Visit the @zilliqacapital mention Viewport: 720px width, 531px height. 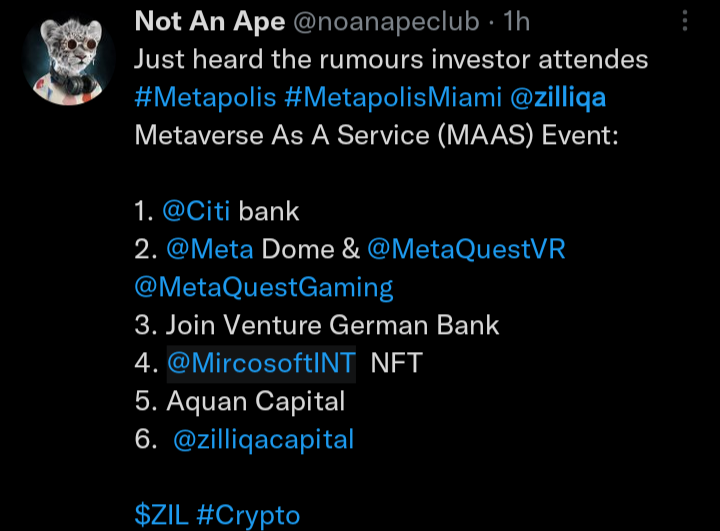coord(264,439)
